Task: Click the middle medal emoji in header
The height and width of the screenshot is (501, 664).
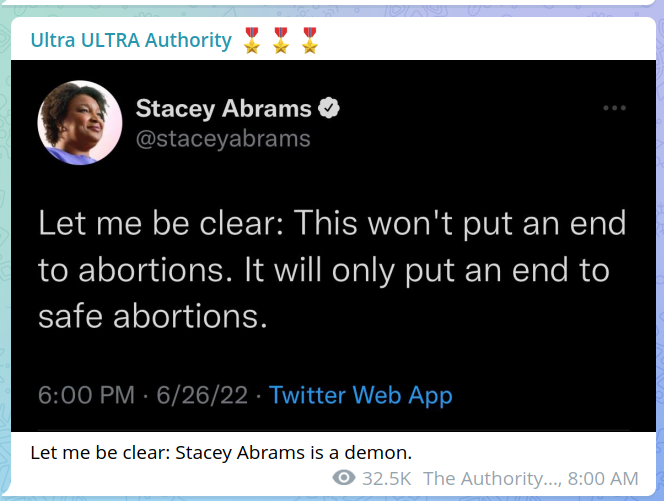Action: [280, 42]
